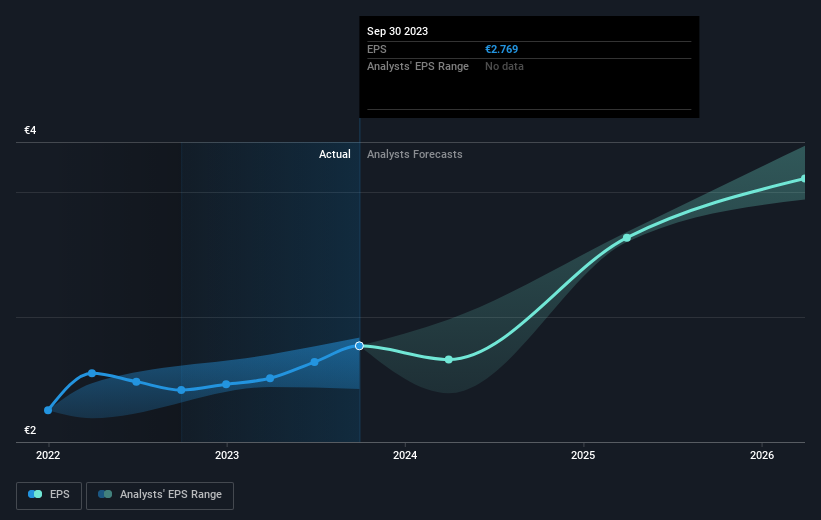
Task: Toggle the Analysts' EPS Range legend
Action: tap(160, 495)
